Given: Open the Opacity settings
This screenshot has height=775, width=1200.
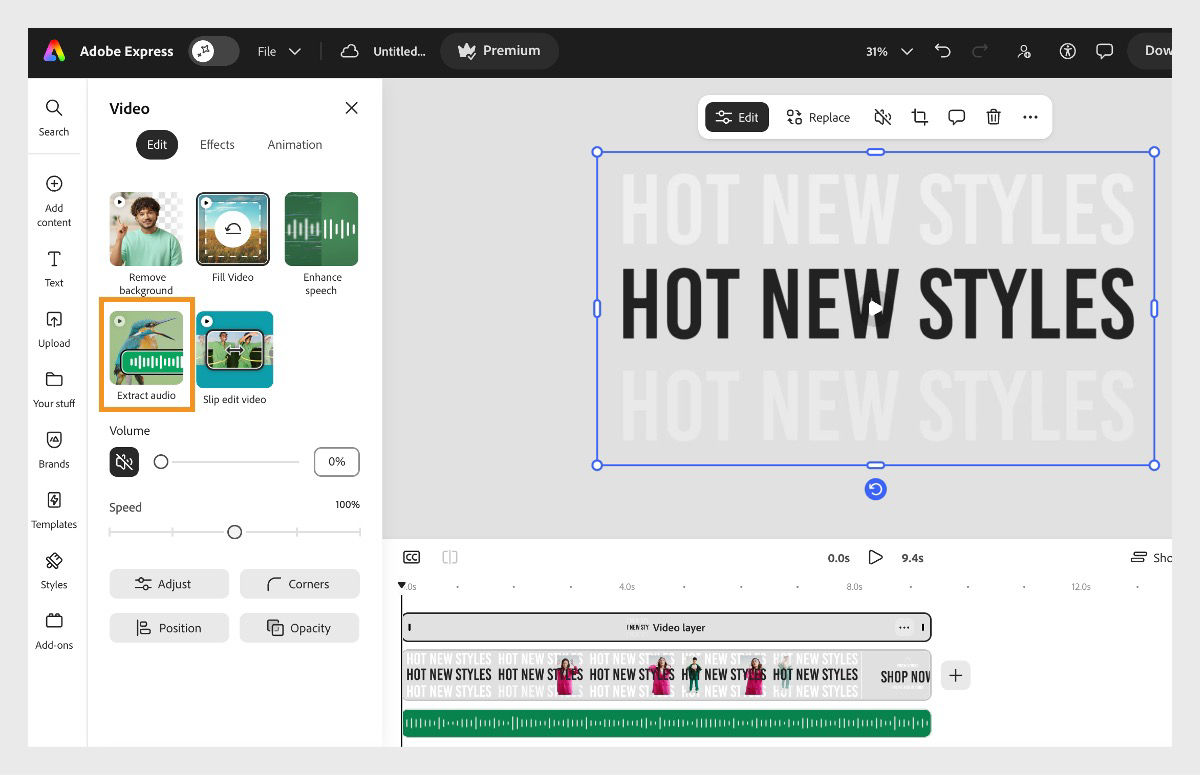Looking at the screenshot, I should (299, 628).
